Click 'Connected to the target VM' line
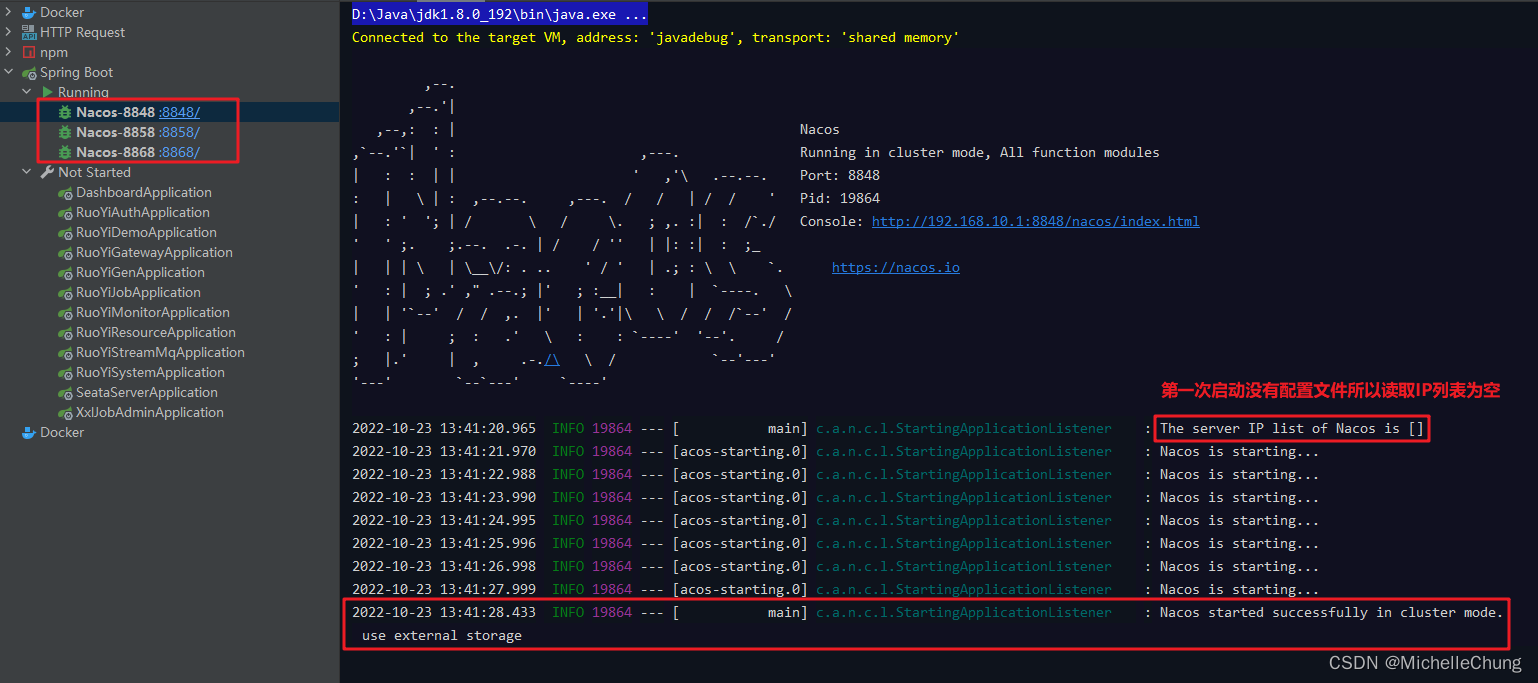Screen dimensions: 1538x683 pyautogui.click(x=655, y=37)
